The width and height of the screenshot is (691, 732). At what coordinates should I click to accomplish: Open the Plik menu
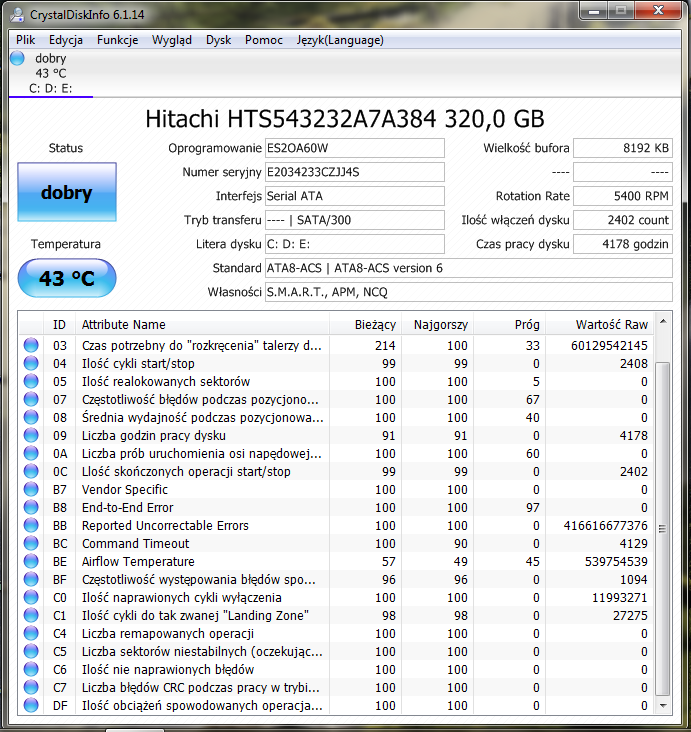pyautogui.click(x=25, y=40)
